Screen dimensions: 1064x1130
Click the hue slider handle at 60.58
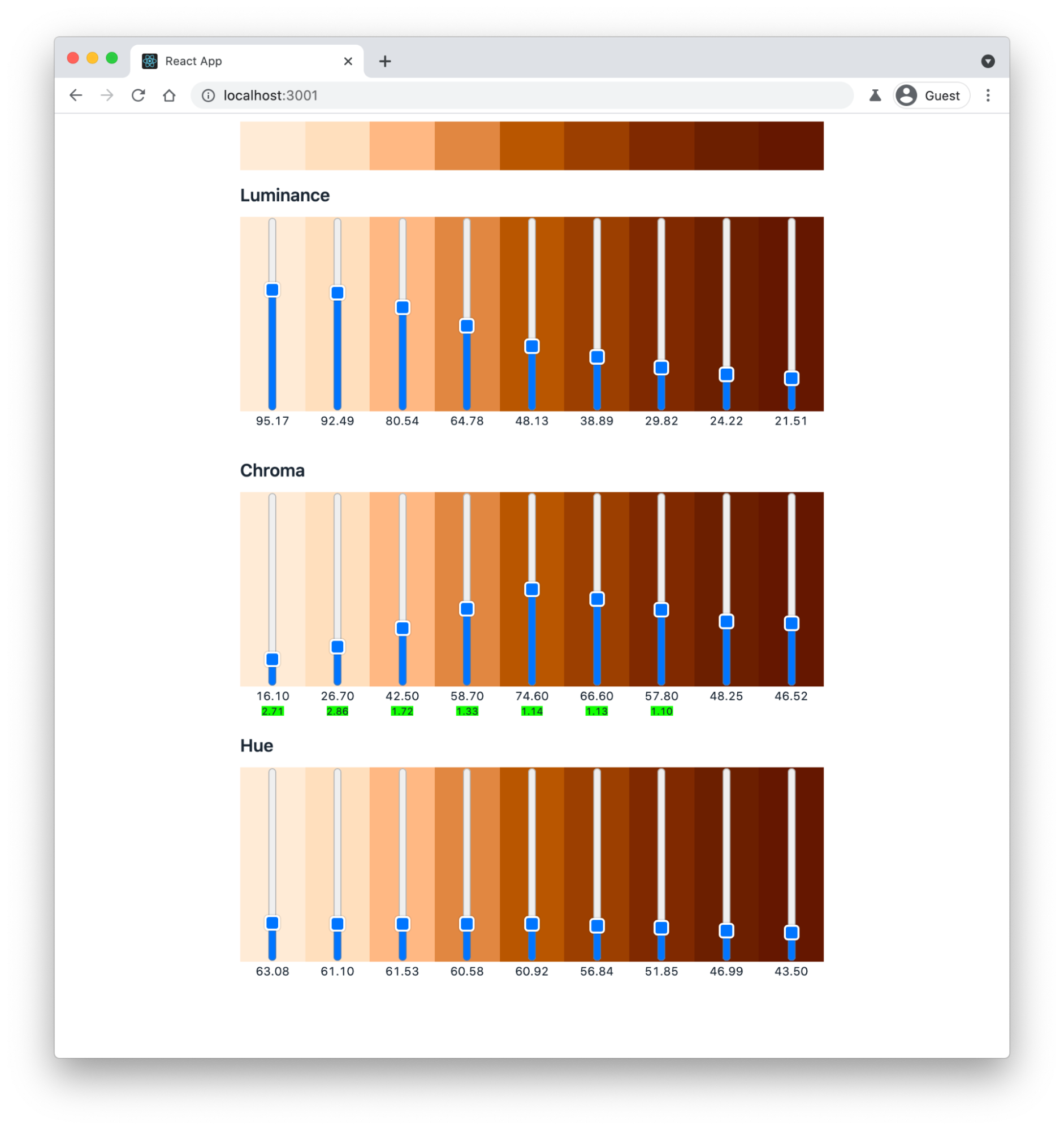coord(466,924)
